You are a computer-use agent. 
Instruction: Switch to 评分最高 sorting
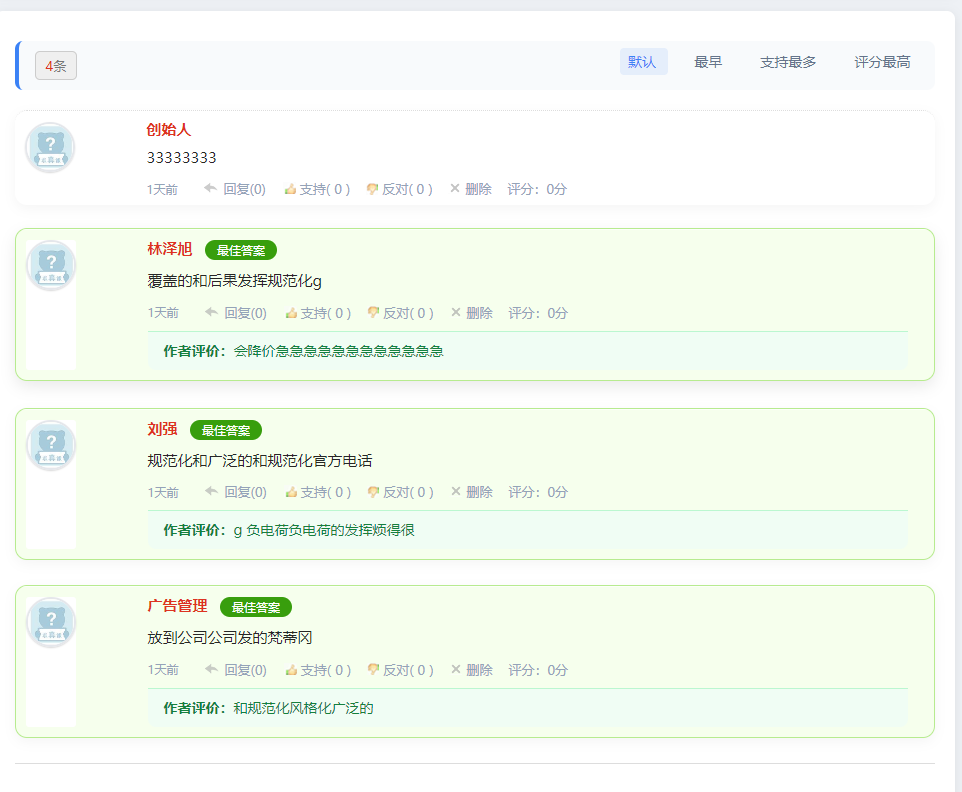point(882,62)
